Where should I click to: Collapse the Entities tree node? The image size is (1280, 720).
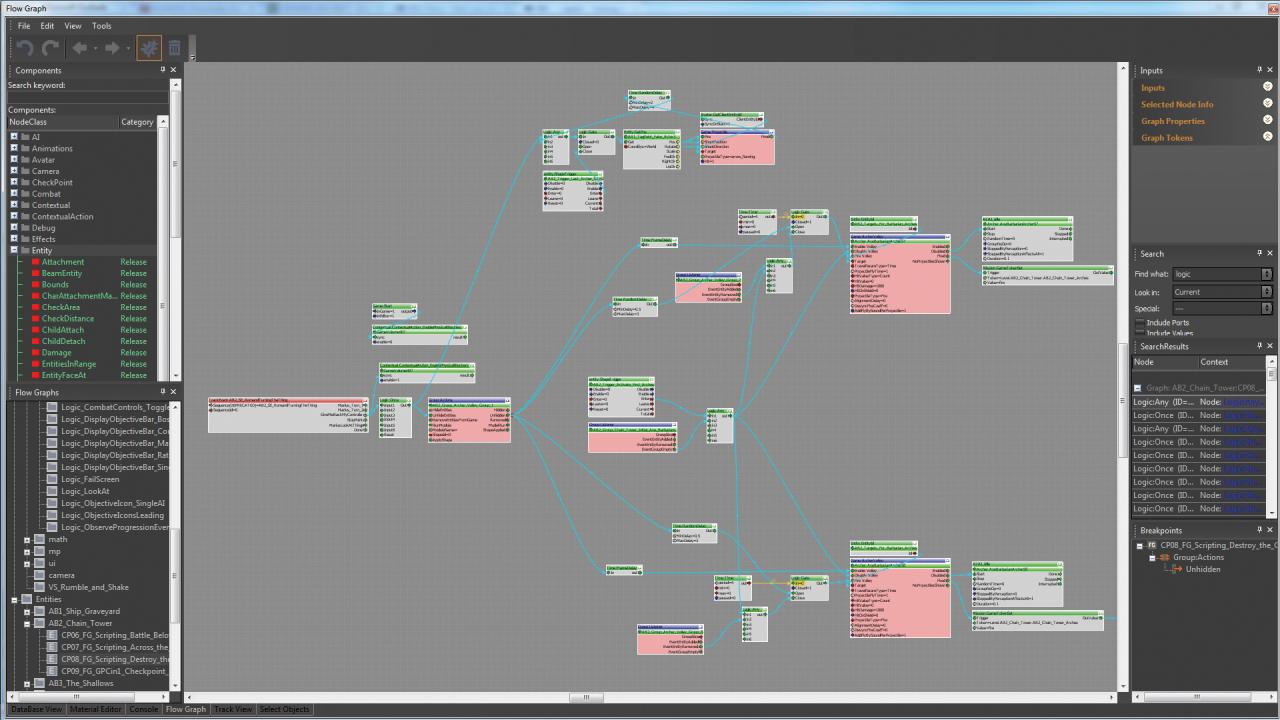click(14, 599)
